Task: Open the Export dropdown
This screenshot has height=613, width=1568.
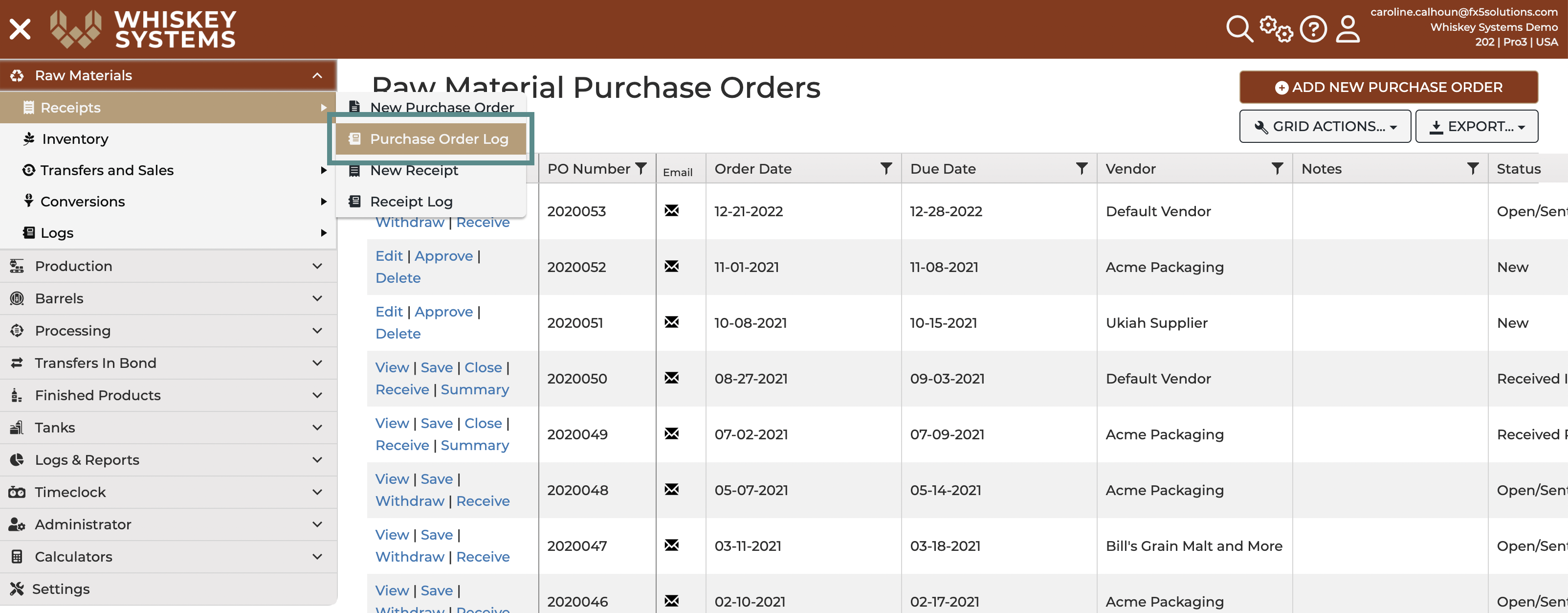Action: point(1477,126)
